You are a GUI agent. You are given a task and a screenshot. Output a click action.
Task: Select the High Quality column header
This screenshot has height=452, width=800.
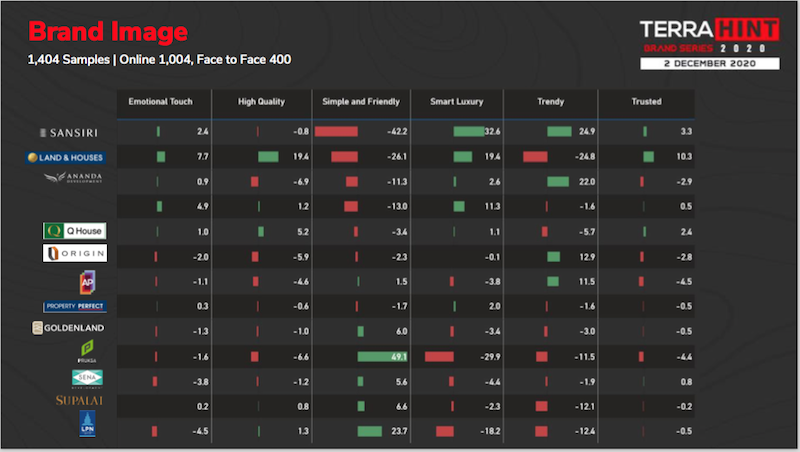click(x=261, y=102)
